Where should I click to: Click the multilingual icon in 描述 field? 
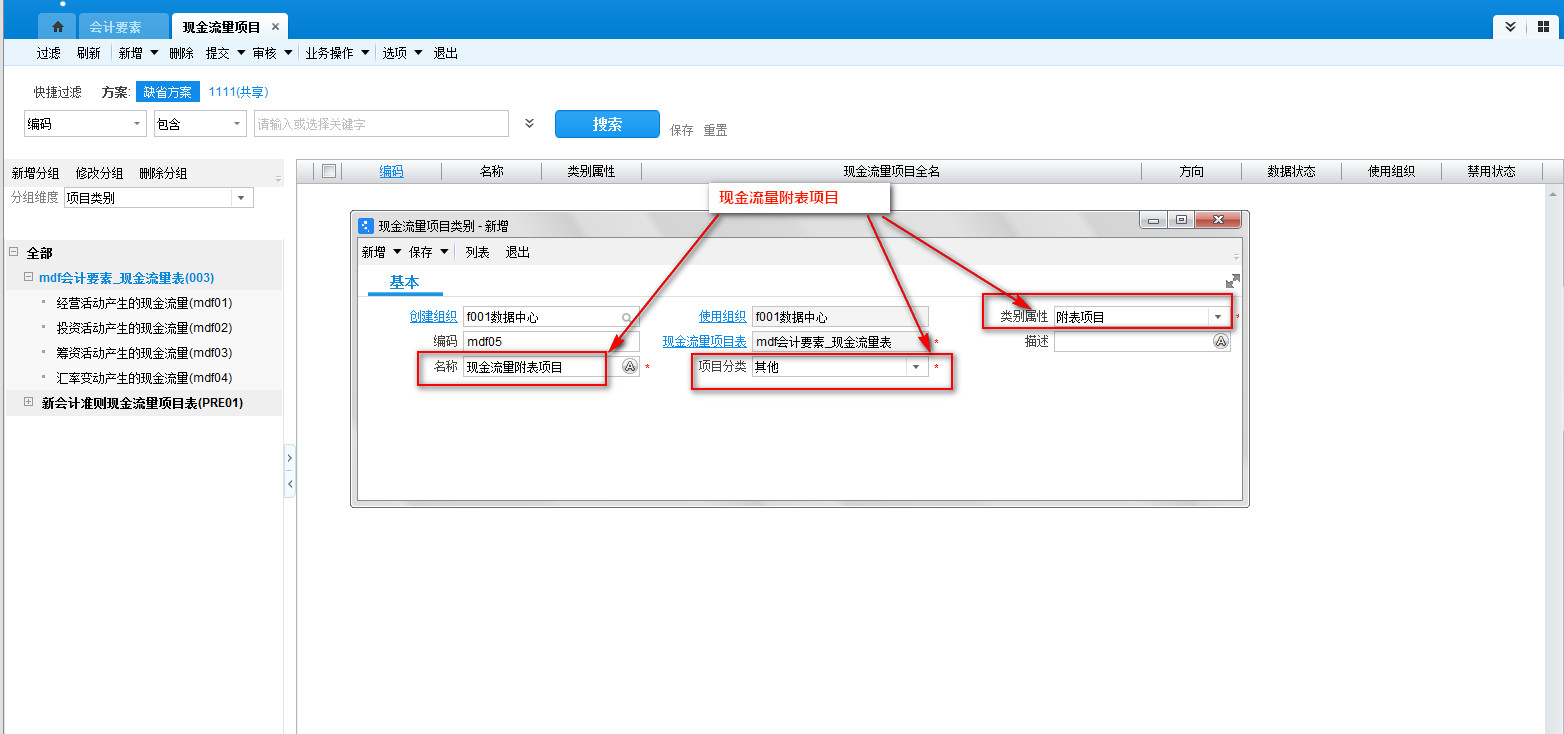(1221, 342)
